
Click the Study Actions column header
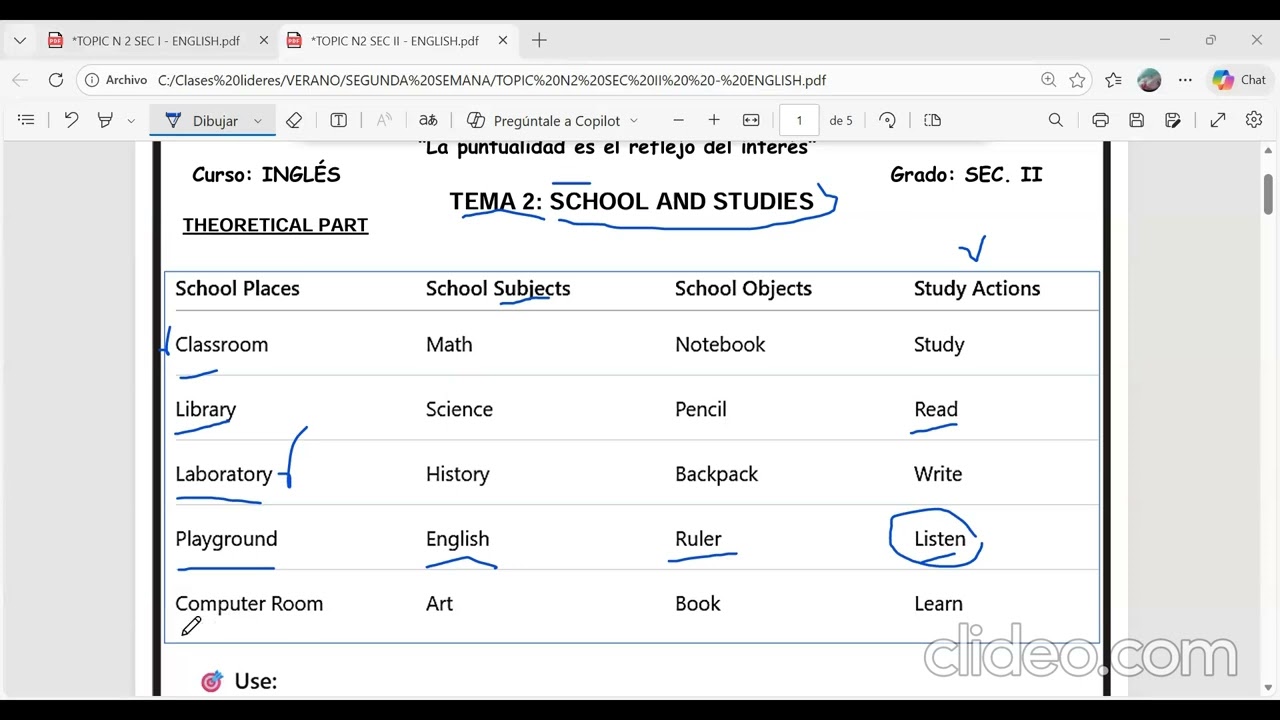pos(977,288)
